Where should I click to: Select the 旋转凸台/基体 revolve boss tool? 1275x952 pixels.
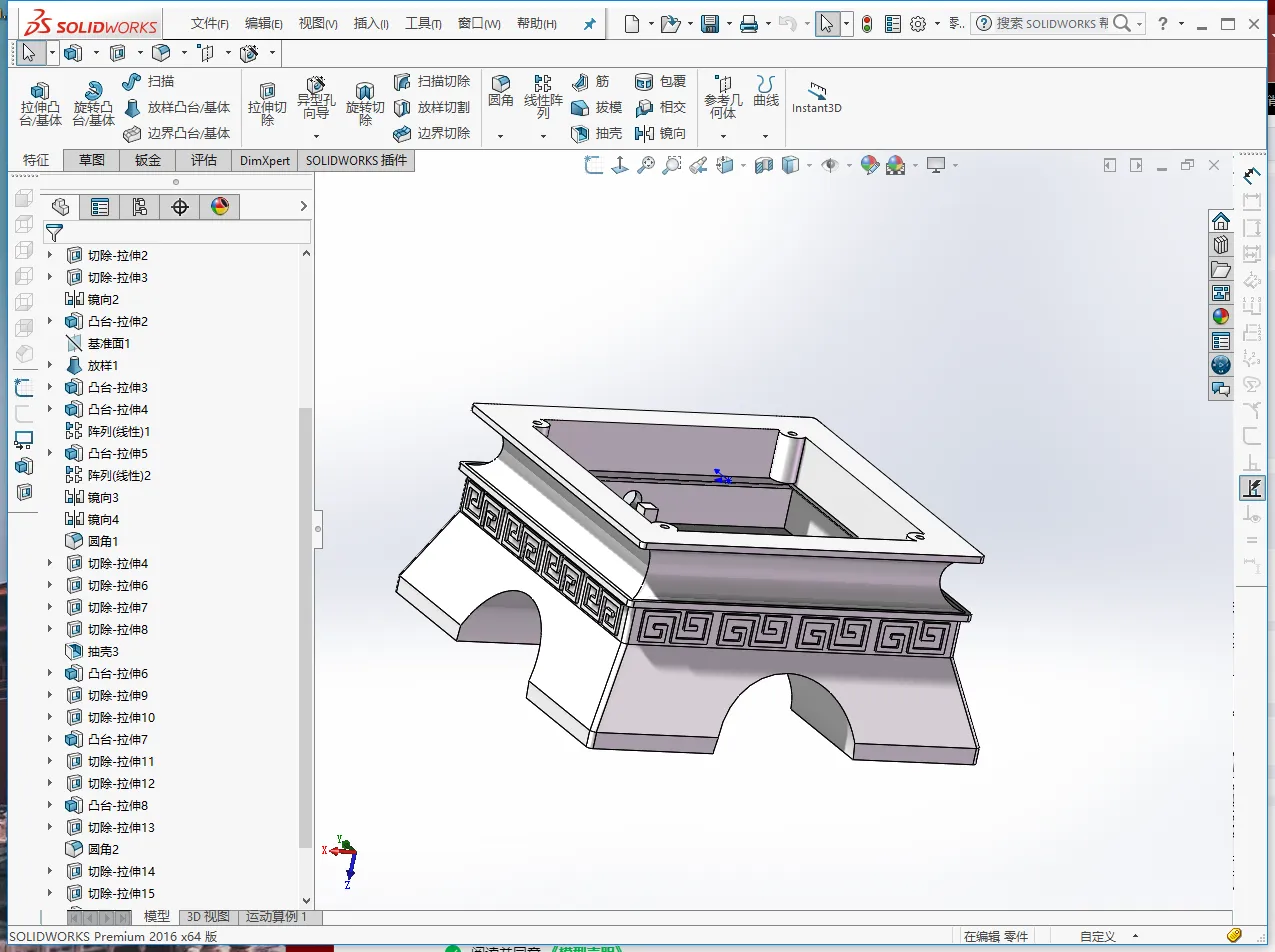[93, 104]
